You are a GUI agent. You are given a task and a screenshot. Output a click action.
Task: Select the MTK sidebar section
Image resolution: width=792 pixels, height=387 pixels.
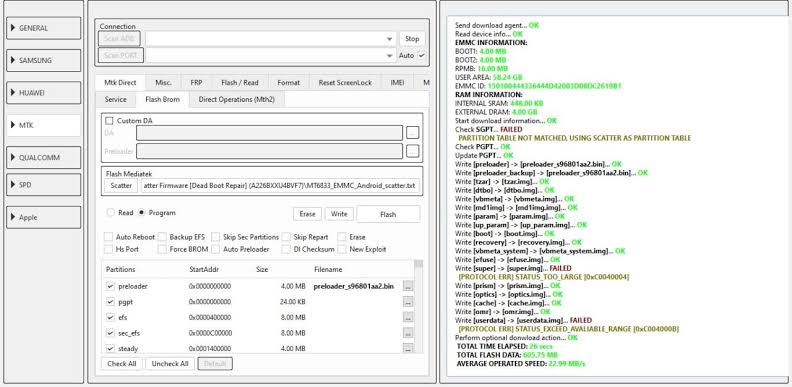(x=43, y=125)
